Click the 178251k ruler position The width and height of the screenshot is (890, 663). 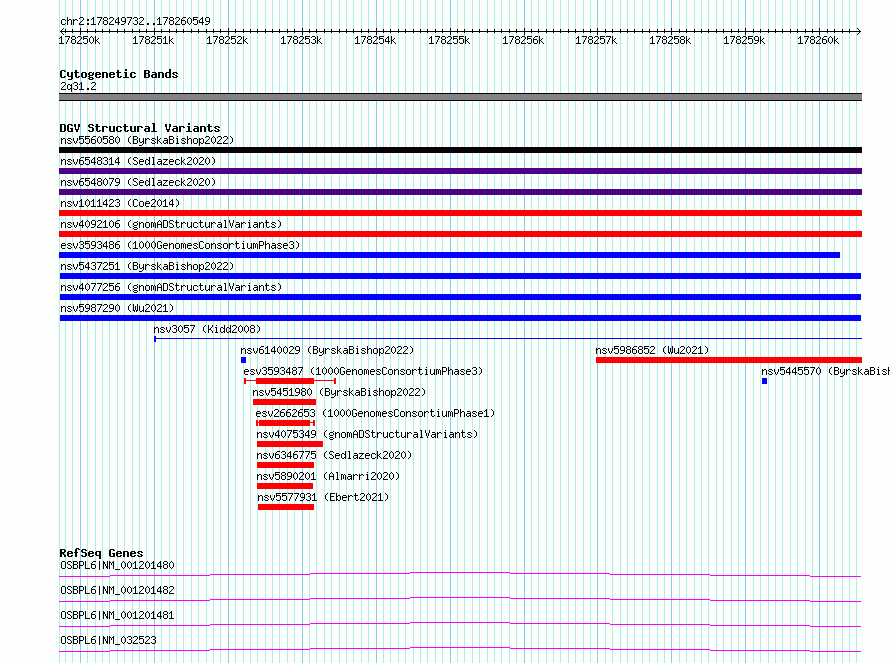click(153, 40)
